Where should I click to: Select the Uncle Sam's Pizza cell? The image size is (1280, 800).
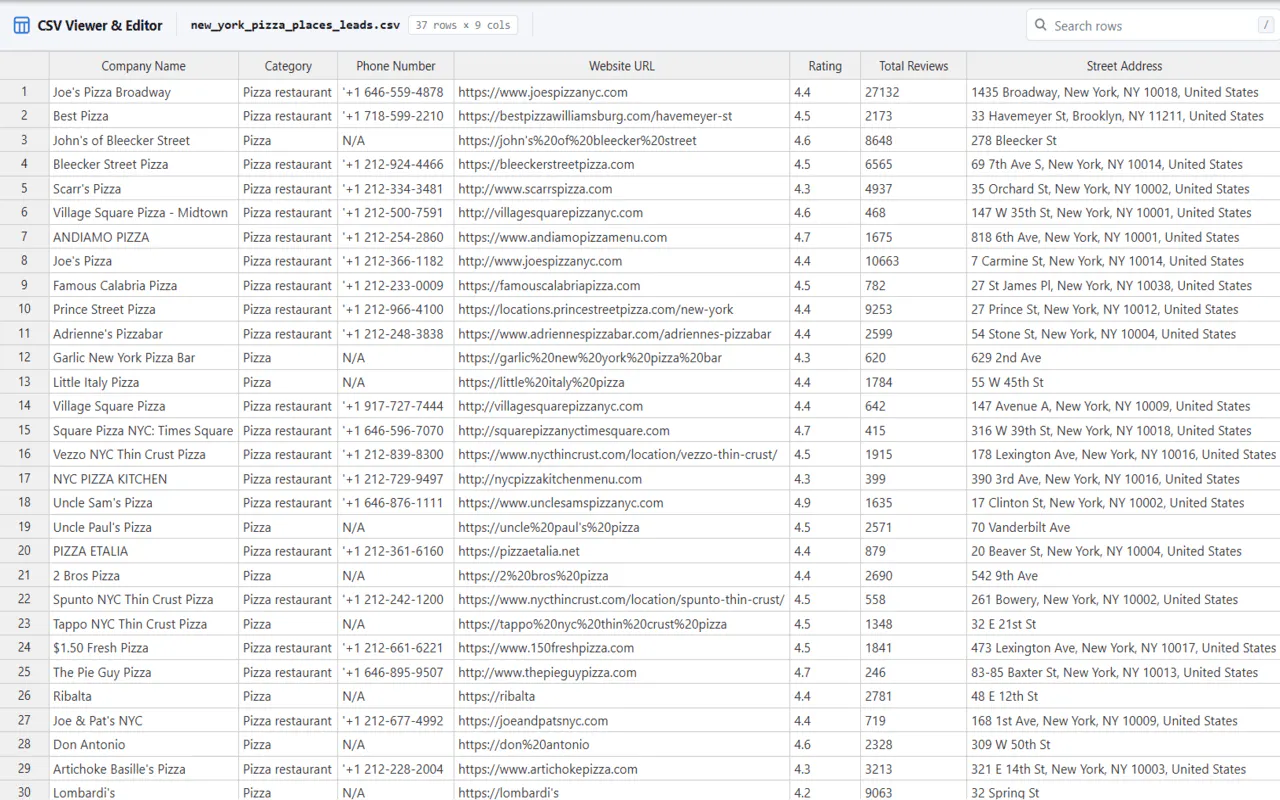coord(143,503)
